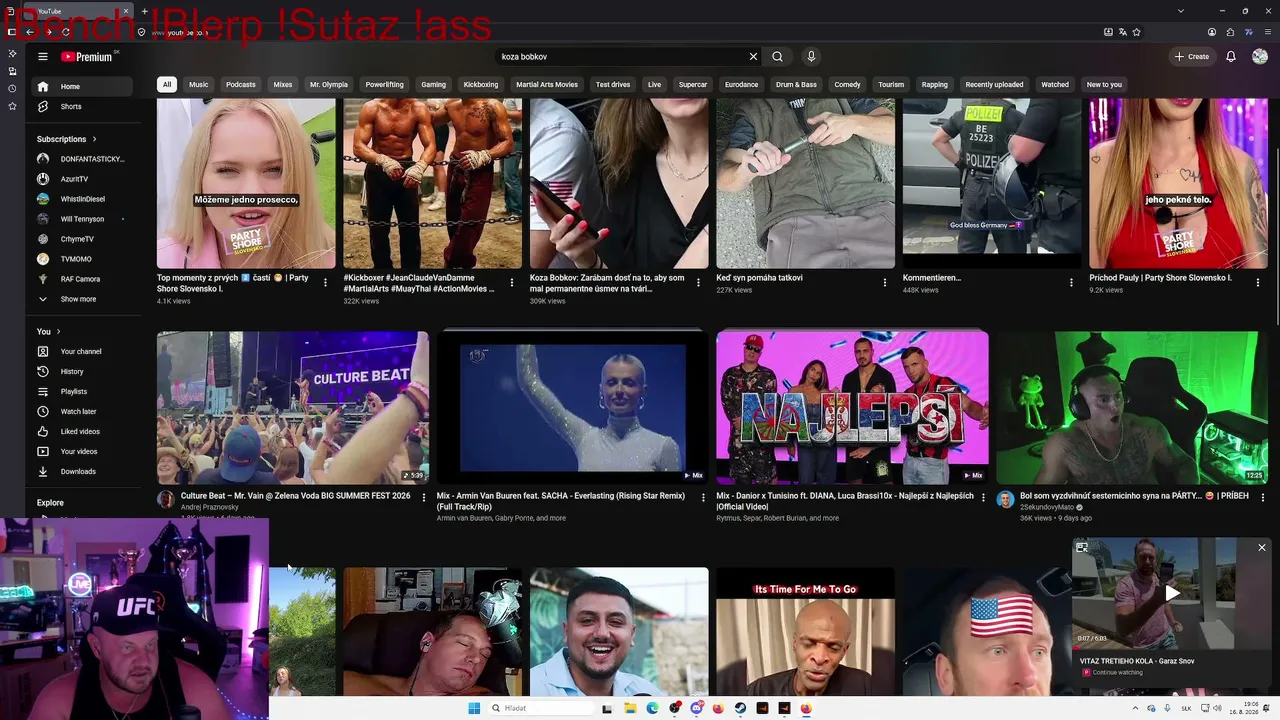The image size is (1280, 720).
Task: Select the All filter chip
Action: tap(167, 84)
